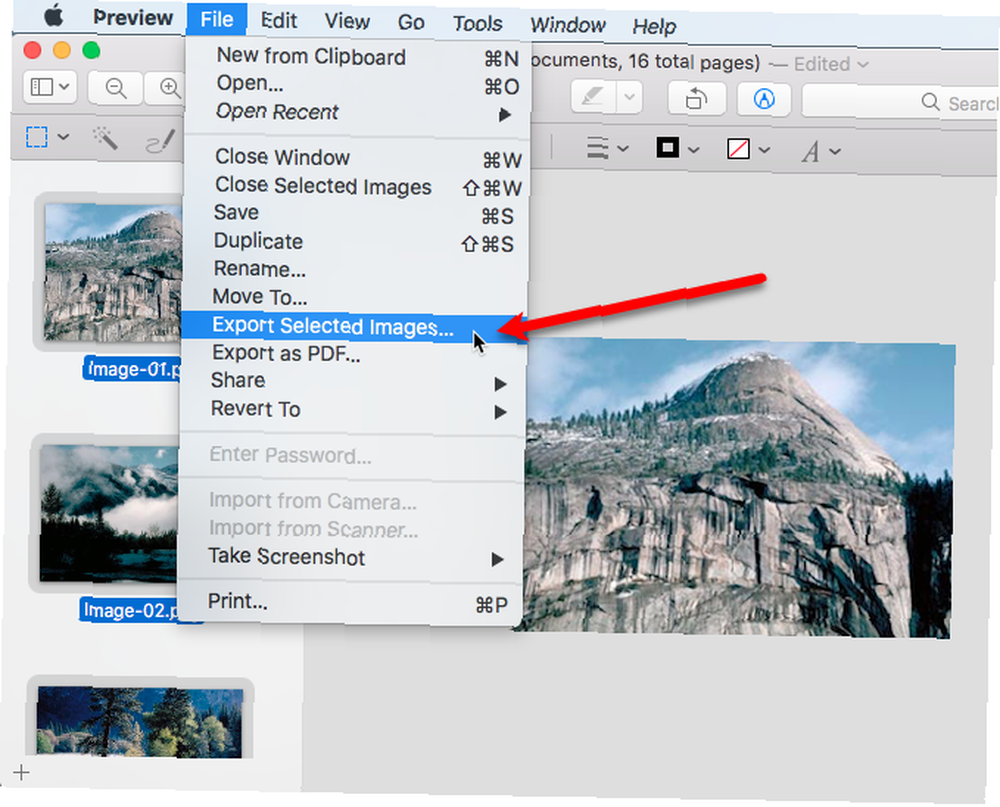1000x807 pixels.
Task: Open the Open Recent submenu
Action: tap(356, 112)
